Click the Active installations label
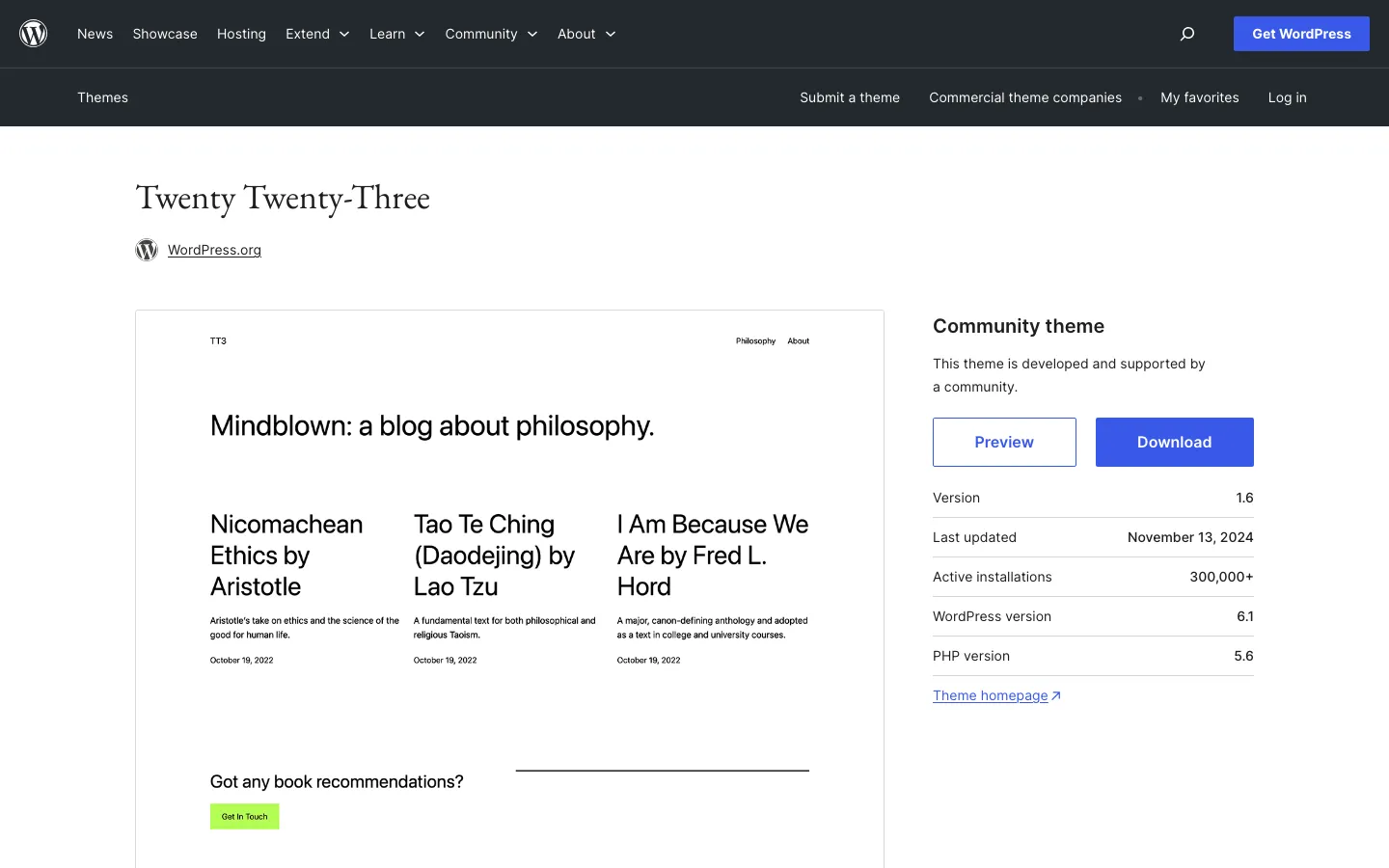 [x=993, y=577]
